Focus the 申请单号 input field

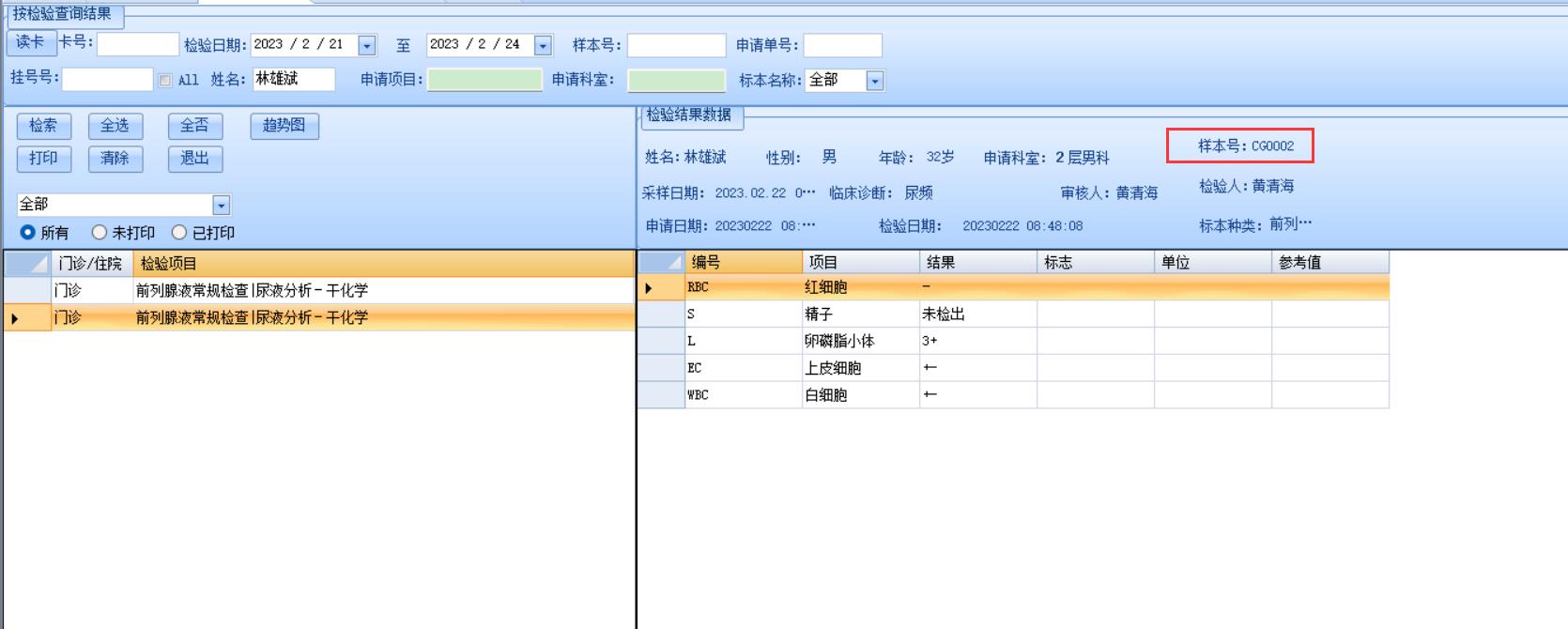click(x=842, y=45)
